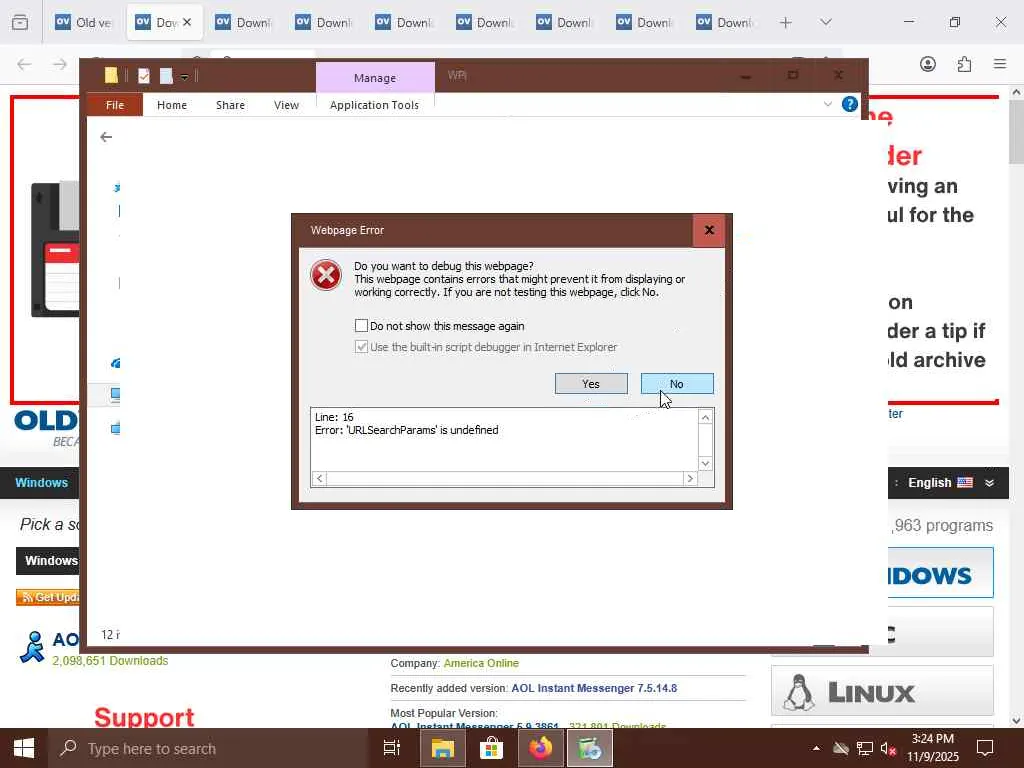Image resolution: width=1024 pixels, height=768 pixels.
Task: Click Windows platform button on webpage right
Action: [940, 573]
